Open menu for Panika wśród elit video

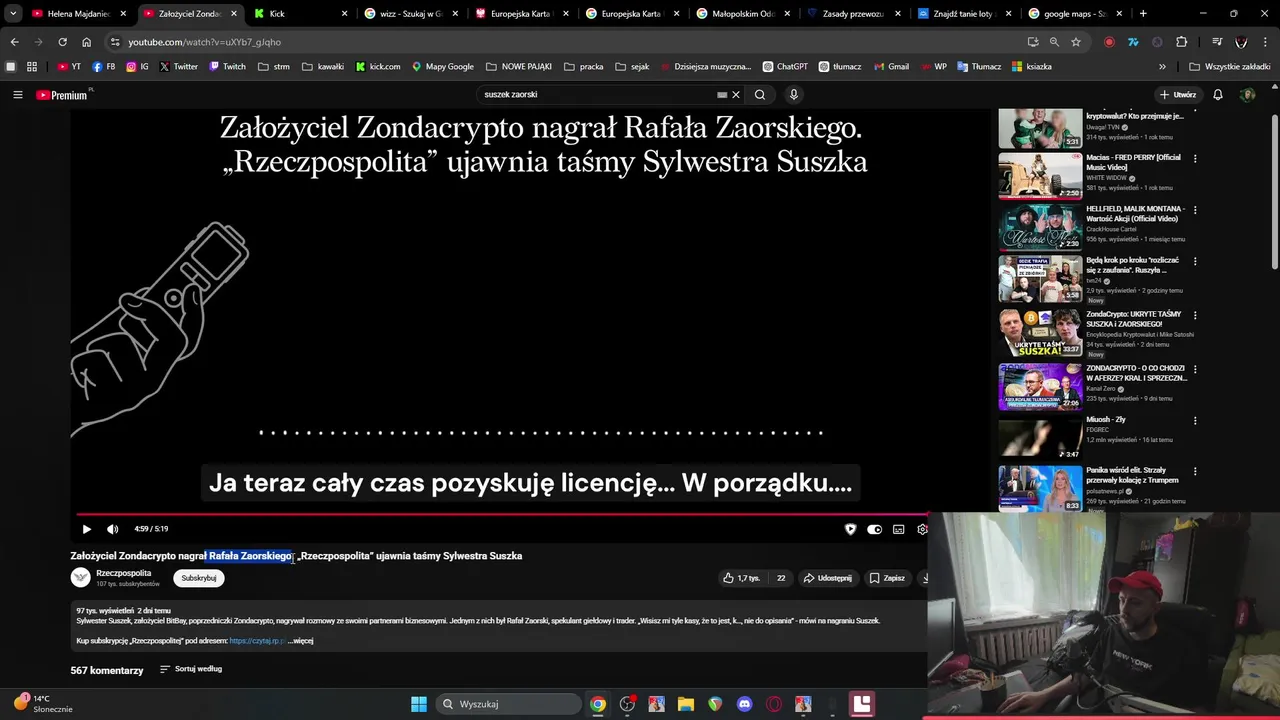tap(1194, 471)
